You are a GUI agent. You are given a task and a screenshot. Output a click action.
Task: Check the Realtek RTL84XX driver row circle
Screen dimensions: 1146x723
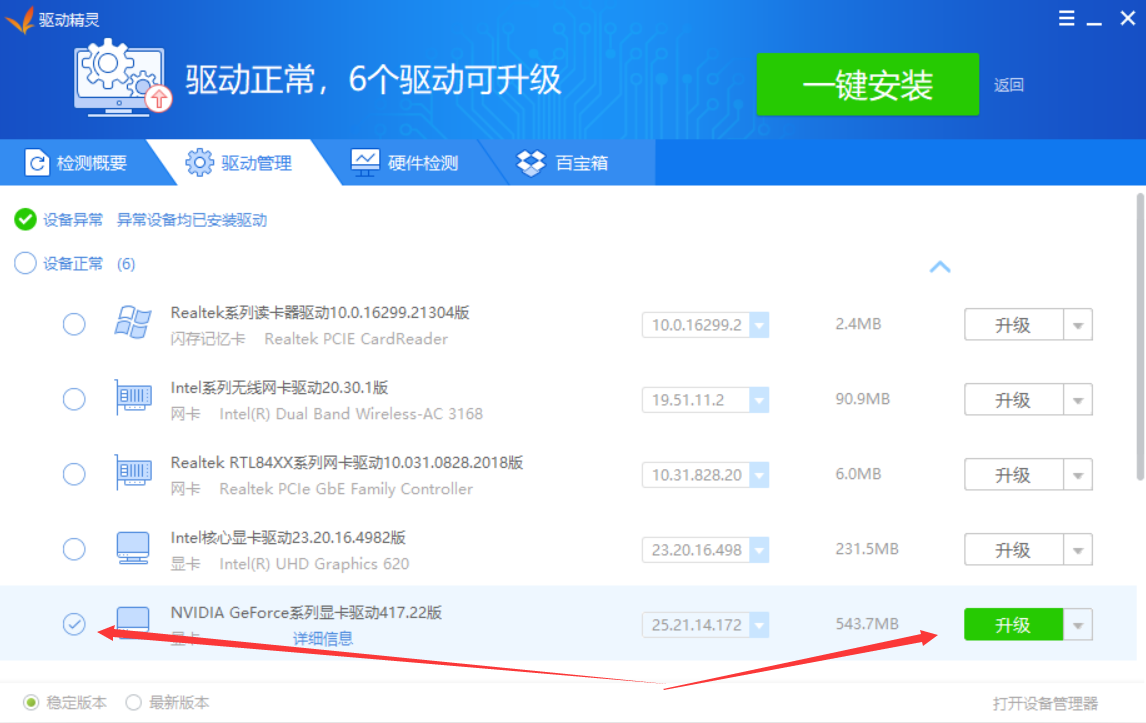pyautogui.click(x=74, y=474)
